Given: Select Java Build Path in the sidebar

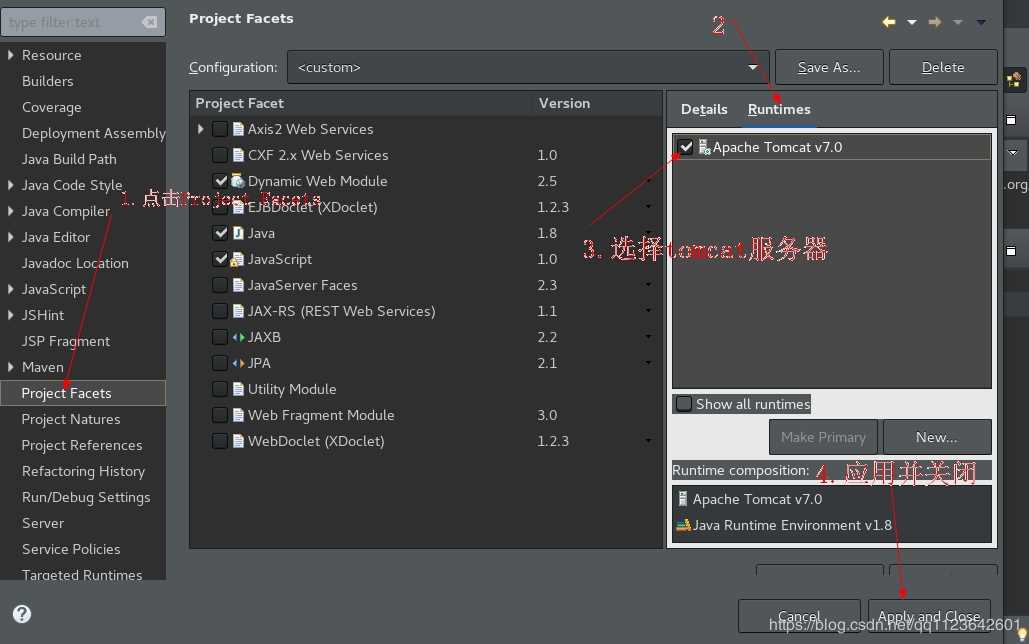Looking at the screenshot, I should tap(69, 160).
